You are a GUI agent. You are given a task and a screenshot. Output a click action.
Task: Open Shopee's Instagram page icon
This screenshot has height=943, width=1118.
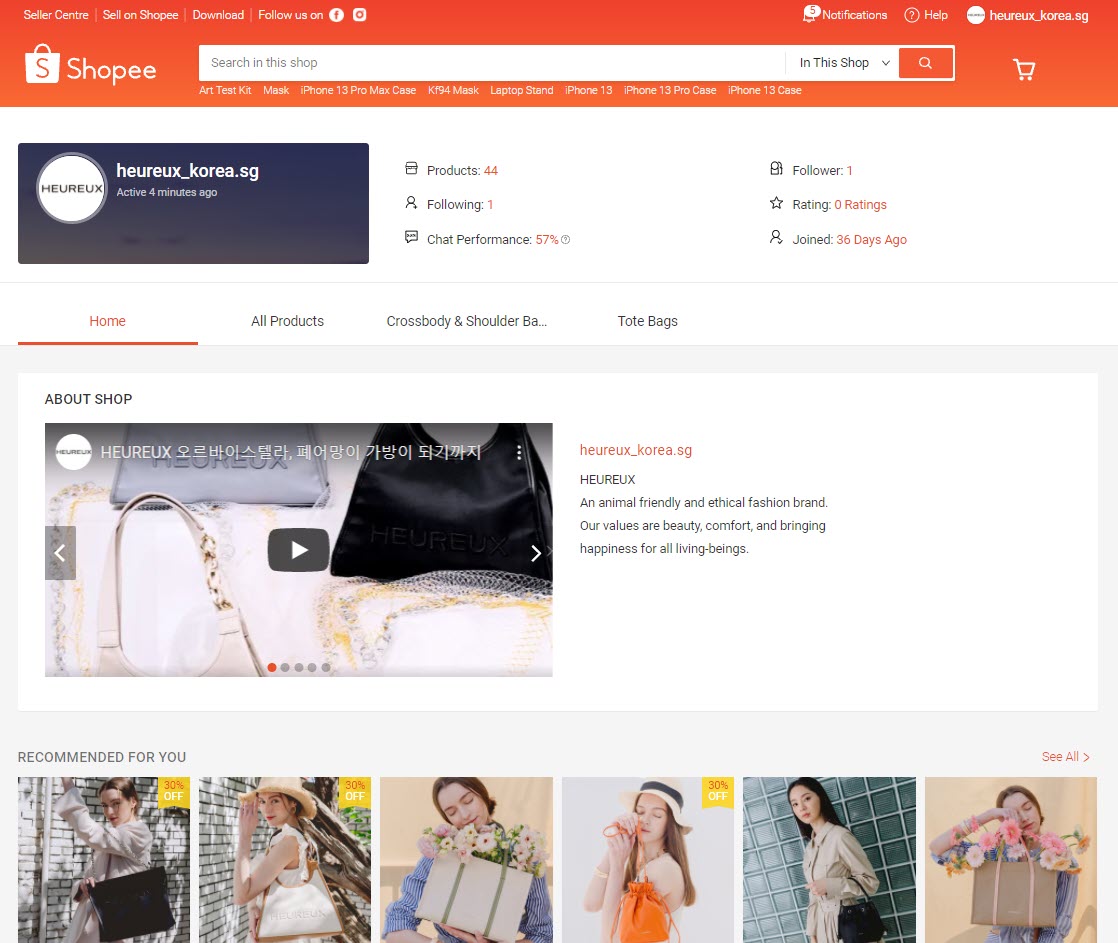(359, 15)
